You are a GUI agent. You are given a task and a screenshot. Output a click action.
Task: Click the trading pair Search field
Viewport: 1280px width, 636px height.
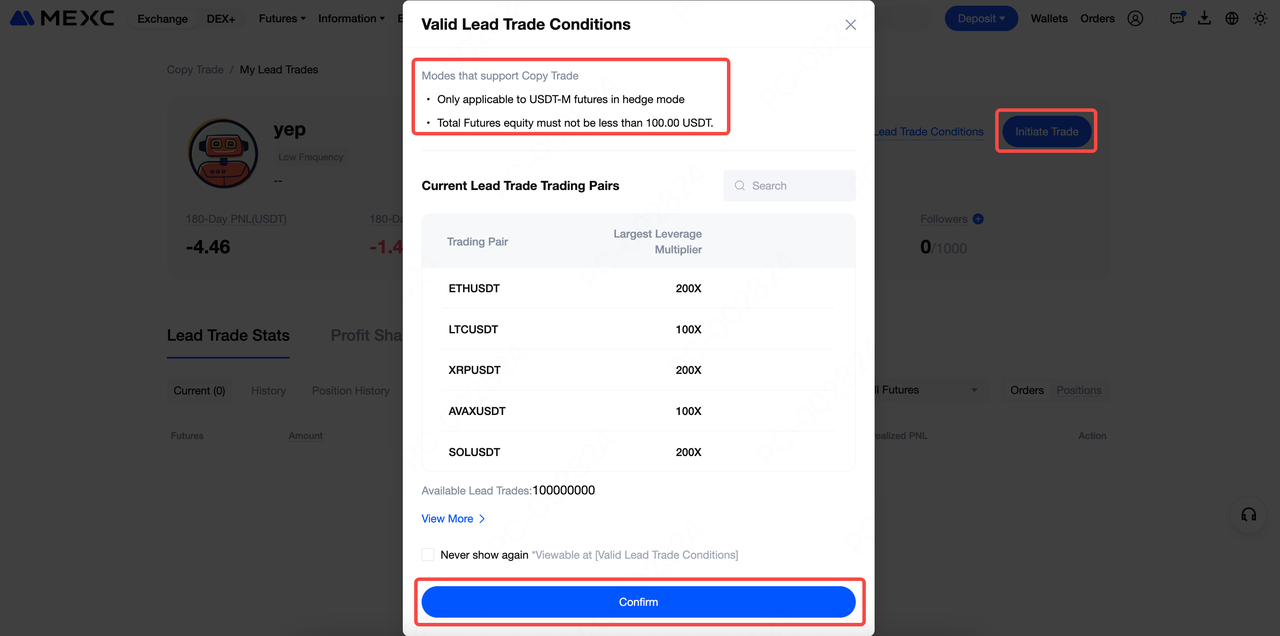point(789,186)
